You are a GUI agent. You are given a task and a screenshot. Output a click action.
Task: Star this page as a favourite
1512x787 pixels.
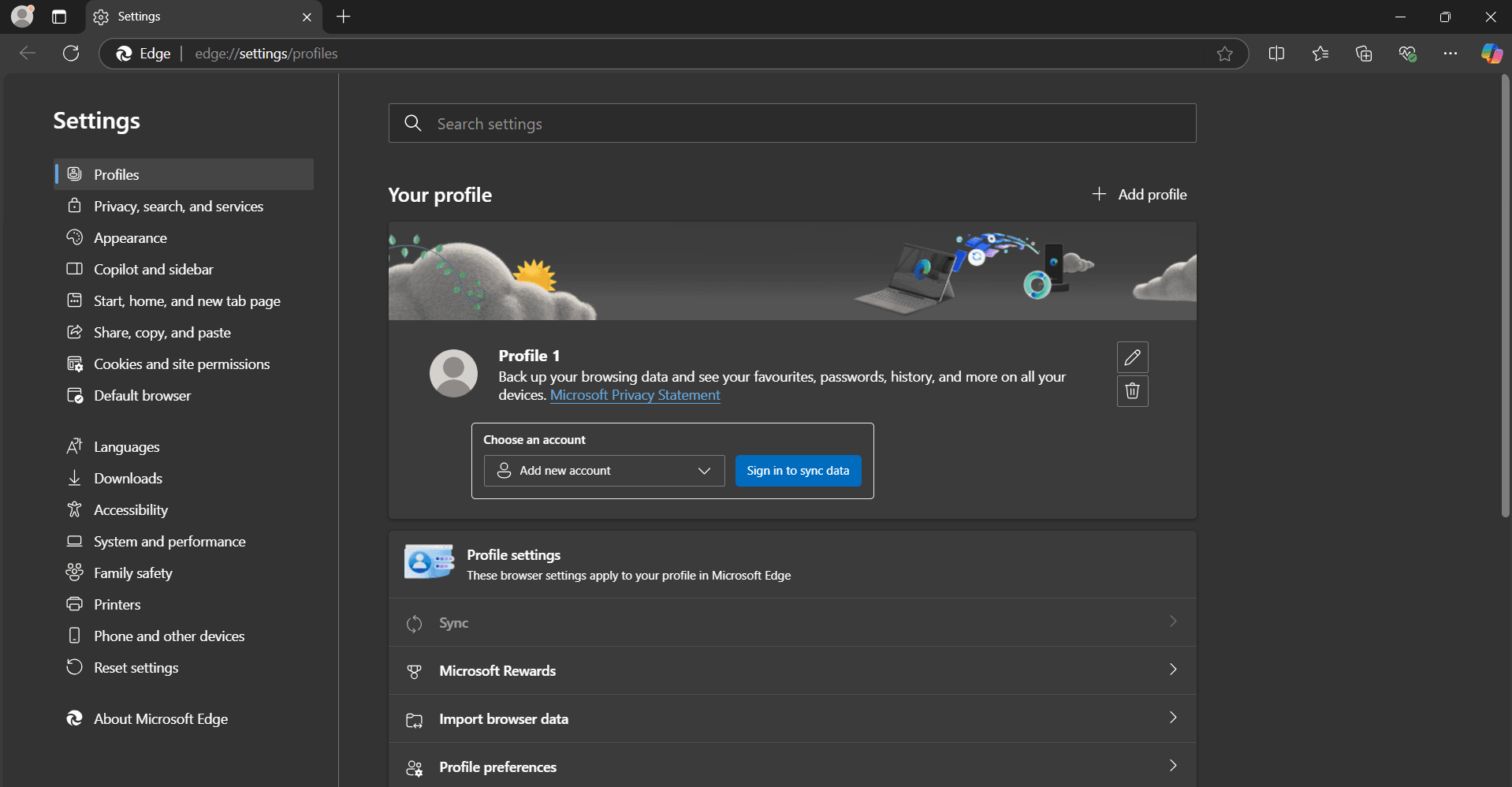click(1224, 54)
